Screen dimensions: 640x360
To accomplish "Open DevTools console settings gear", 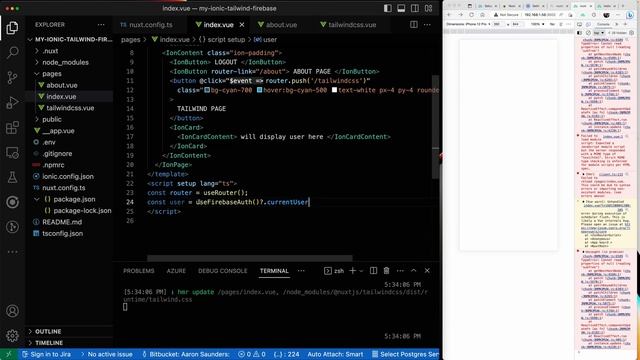I will 631,33.
